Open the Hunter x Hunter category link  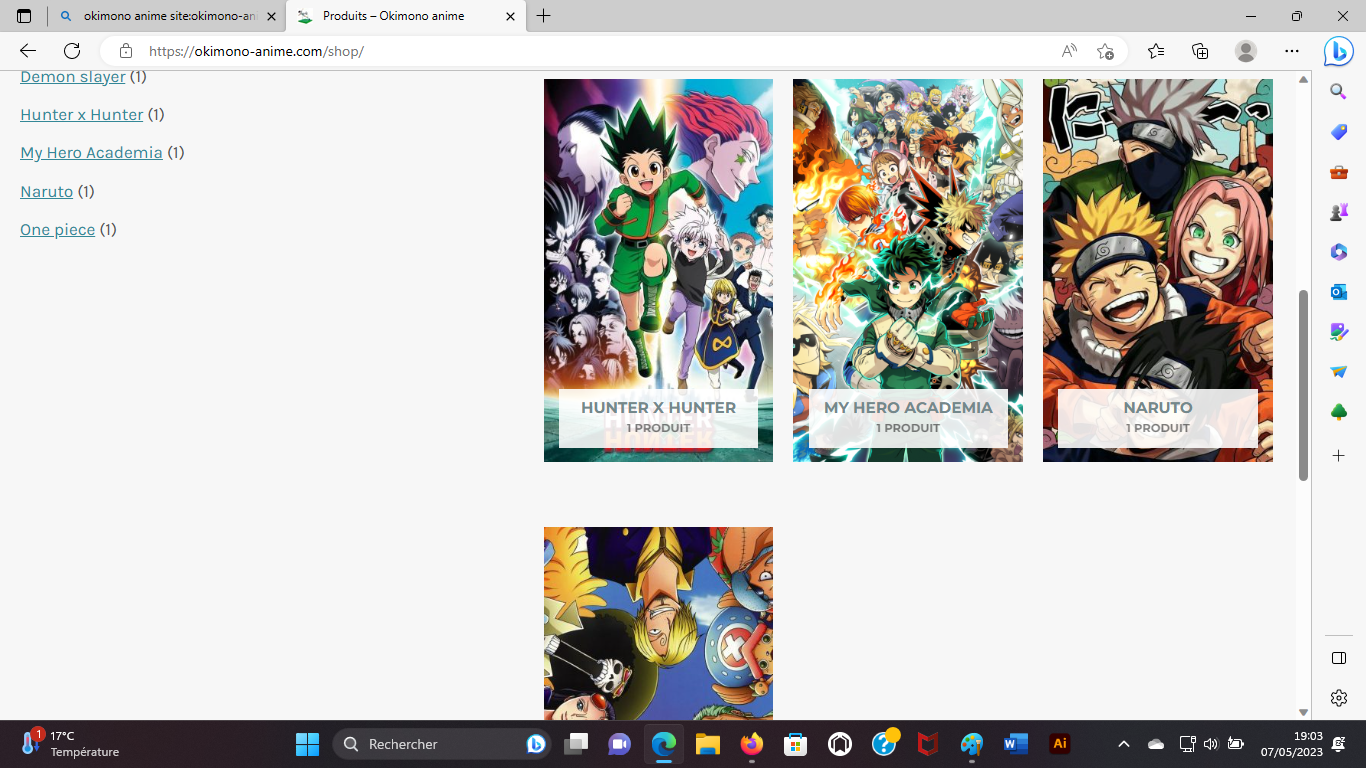point(82,115)
